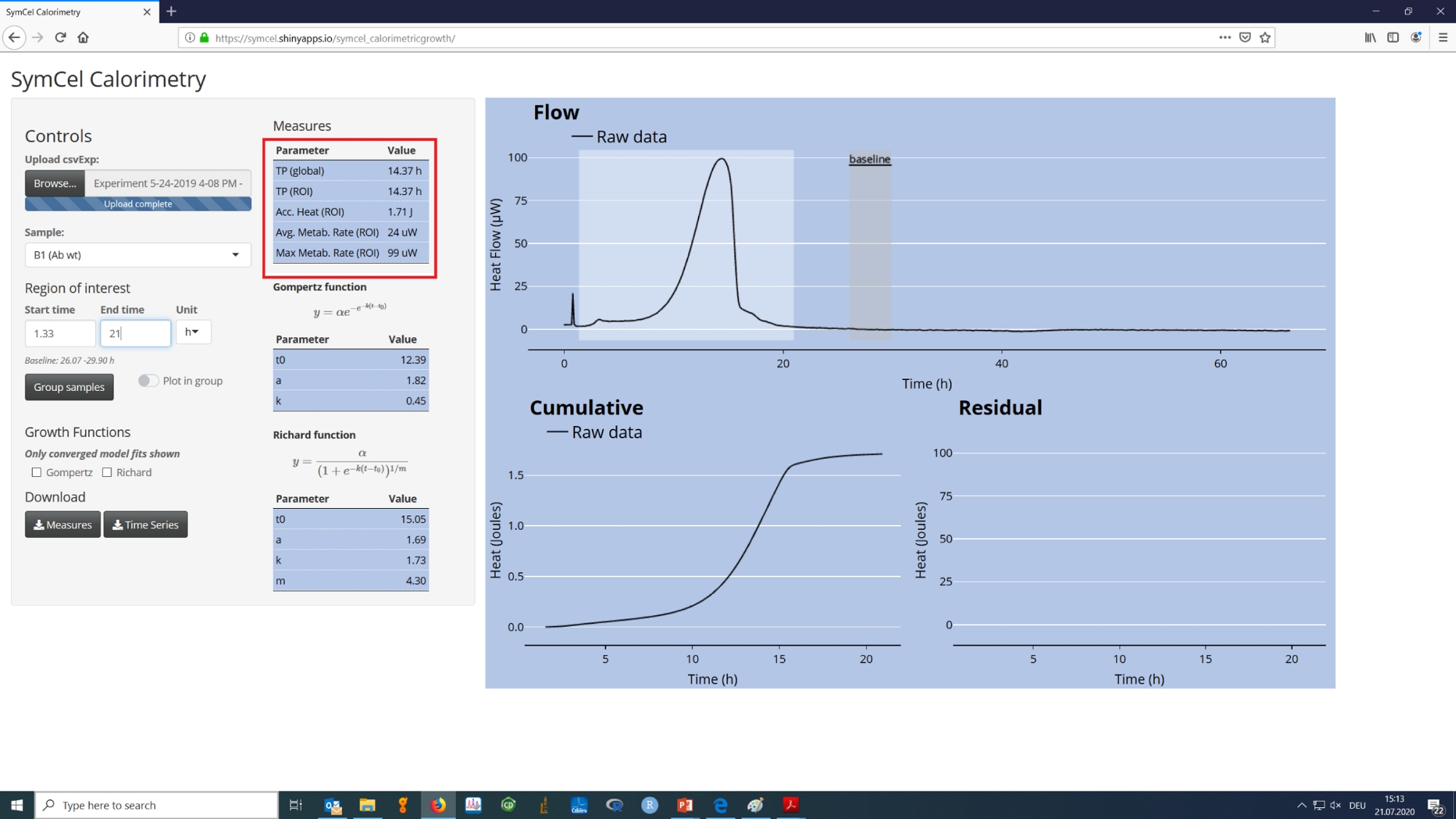The image size is (1456, 819).
Task: Click the Group samples button
Action: pyautogui.click(x=69, y=387)
